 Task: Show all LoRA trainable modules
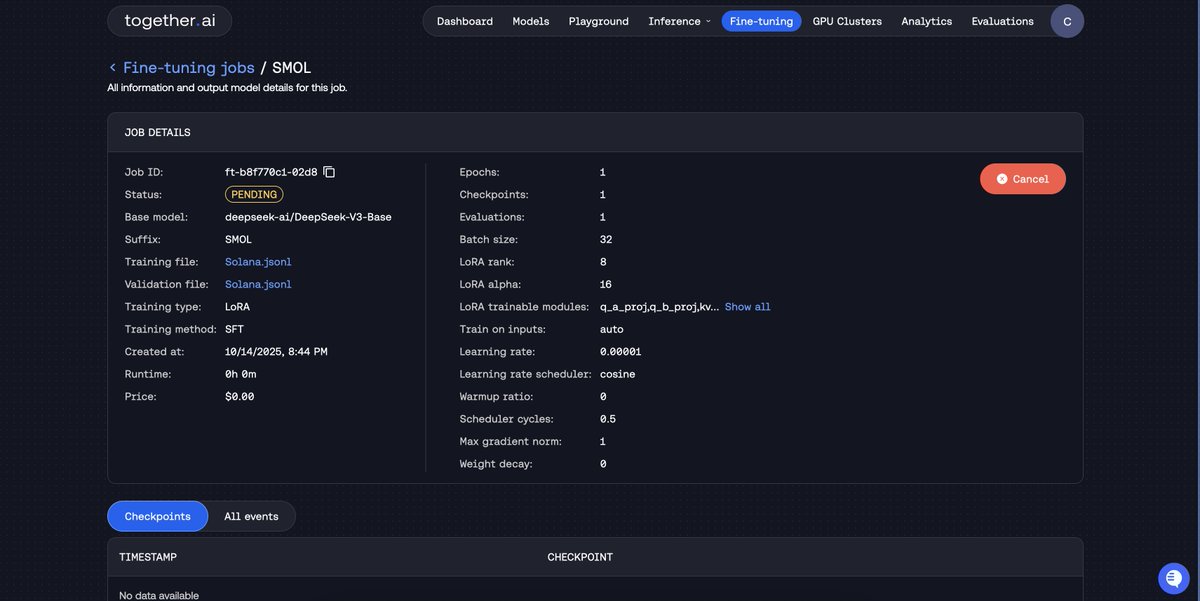(748, 307)
